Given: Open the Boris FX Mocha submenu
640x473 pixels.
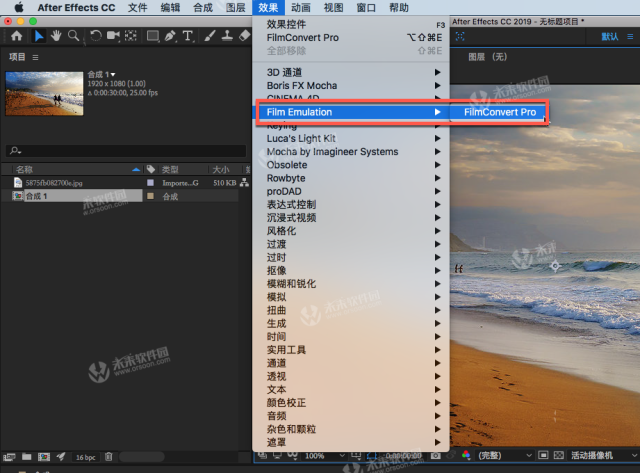Looking at the screenshot, I should click(351, 85).
